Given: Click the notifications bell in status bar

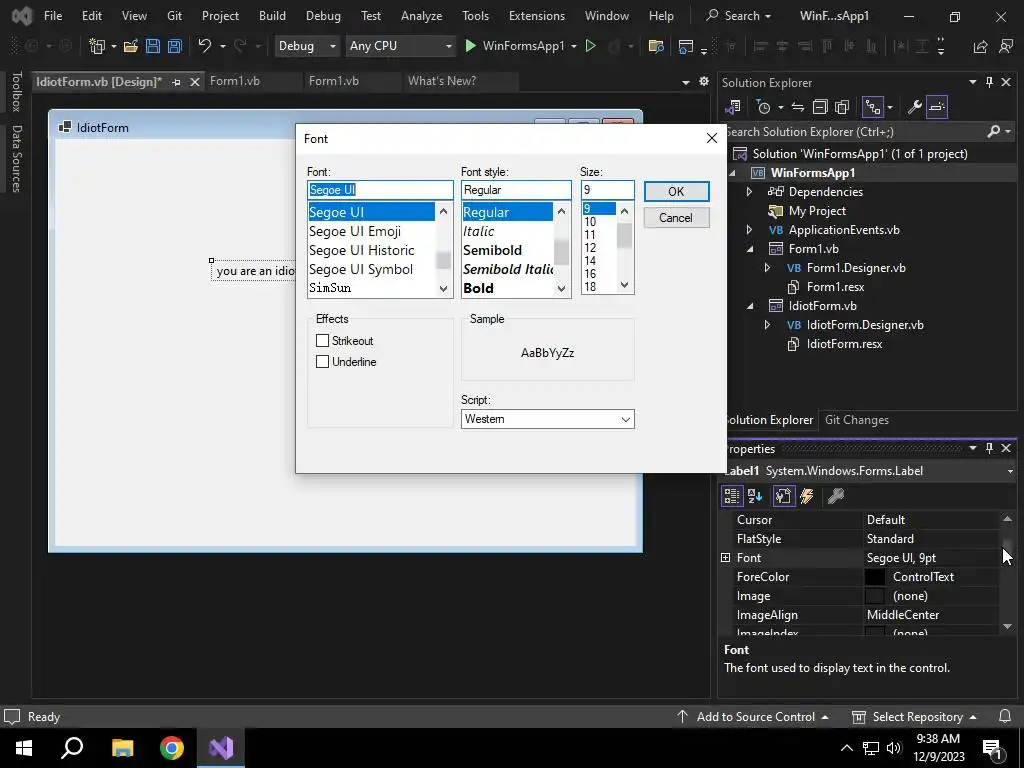Looking at the screenshot, I should tap(1006, 716).
